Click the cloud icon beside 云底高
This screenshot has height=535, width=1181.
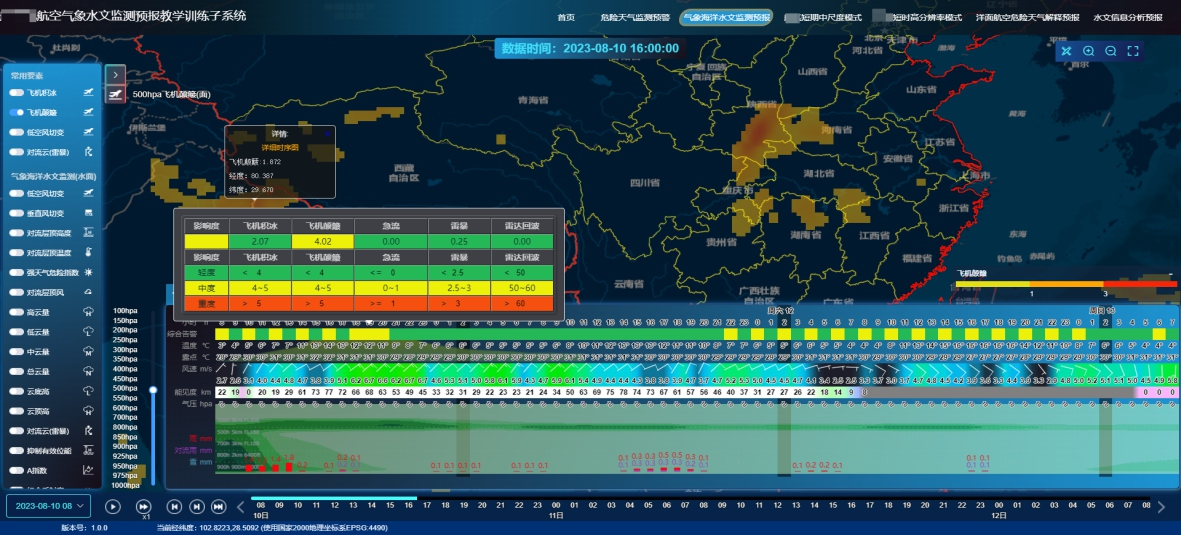pyautogui.click(x=88, y=391)
